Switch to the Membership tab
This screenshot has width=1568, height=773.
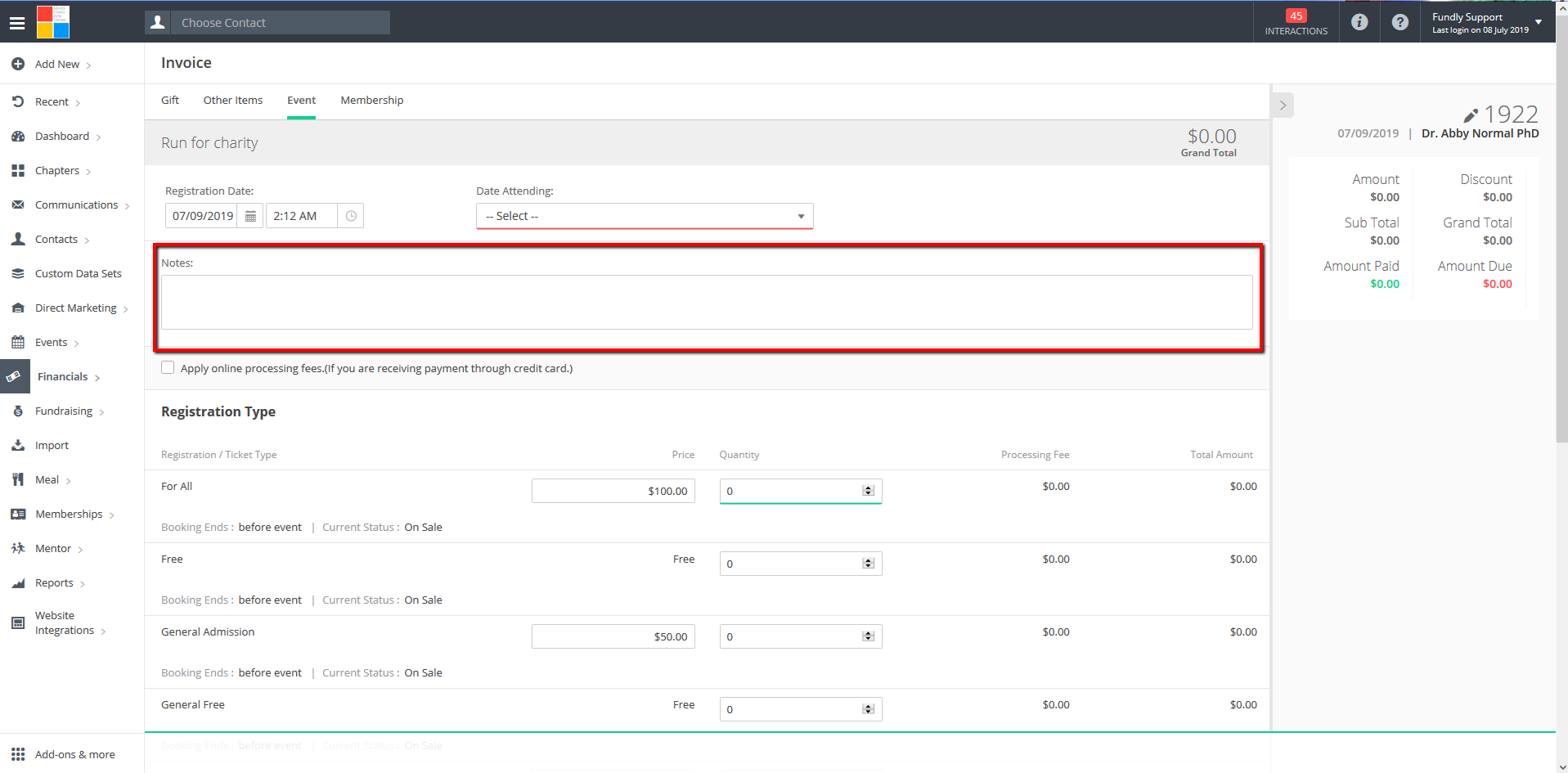(371, 101)
